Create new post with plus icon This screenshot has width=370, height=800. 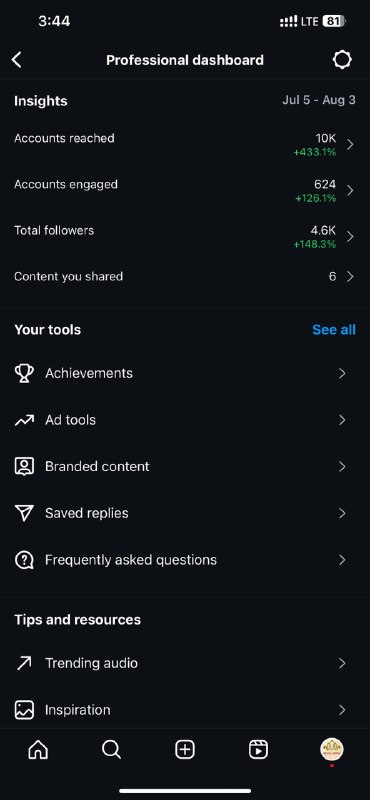tap(185, 749)
